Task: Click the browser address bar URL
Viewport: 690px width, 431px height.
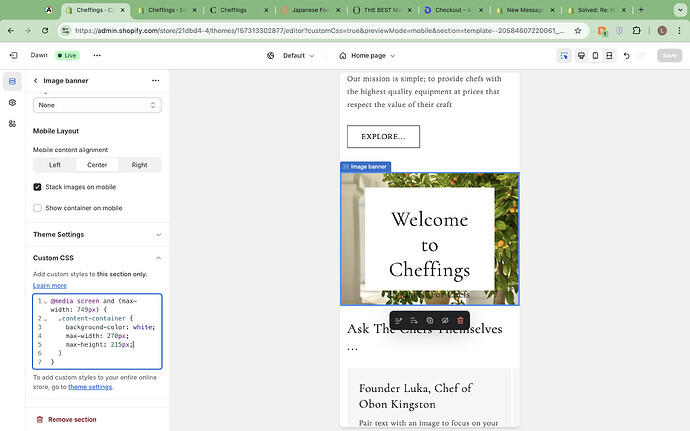Action: click(x=319, y=30)
